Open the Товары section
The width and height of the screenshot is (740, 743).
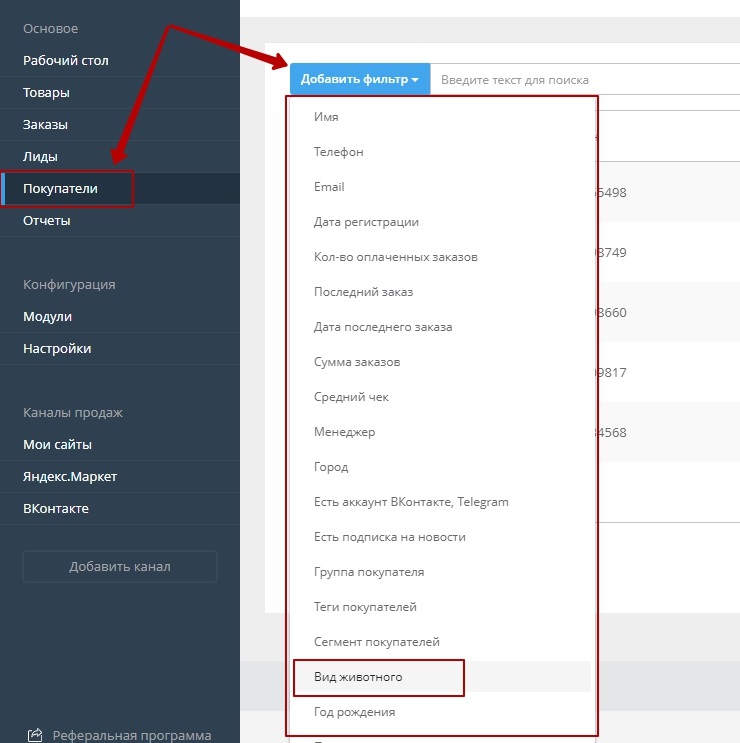pyautogui.click(x=46, y=92)
